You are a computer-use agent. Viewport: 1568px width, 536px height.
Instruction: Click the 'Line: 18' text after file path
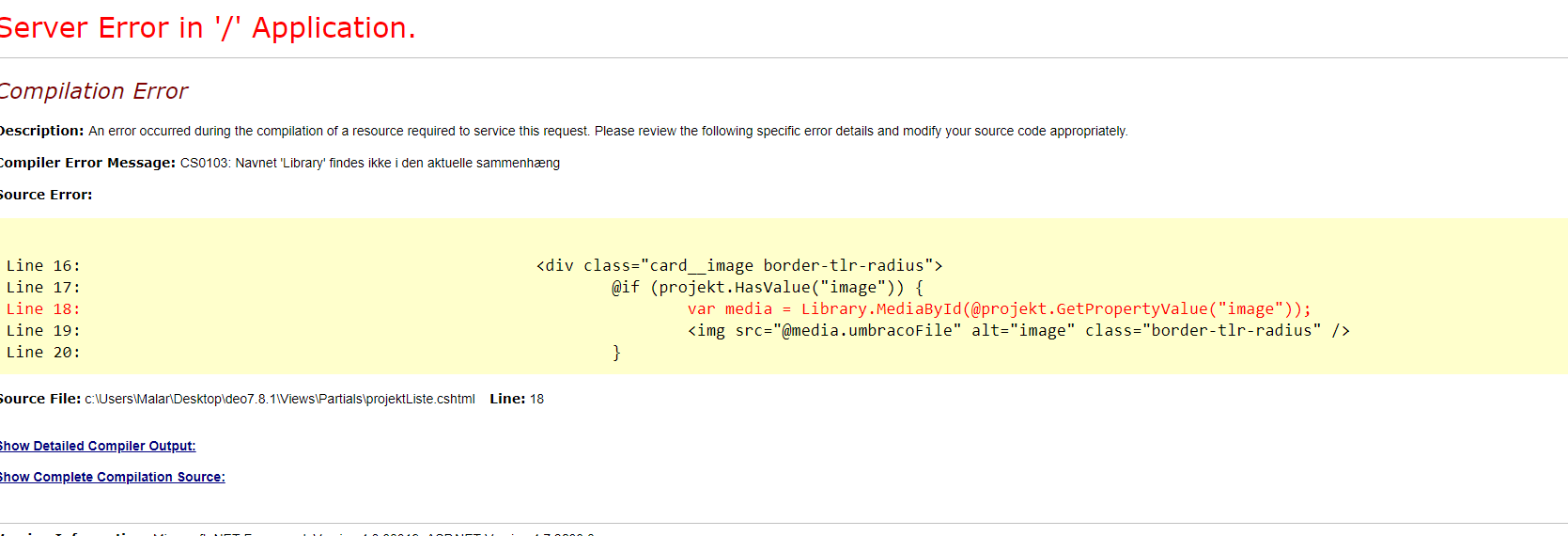pos(517,399)
